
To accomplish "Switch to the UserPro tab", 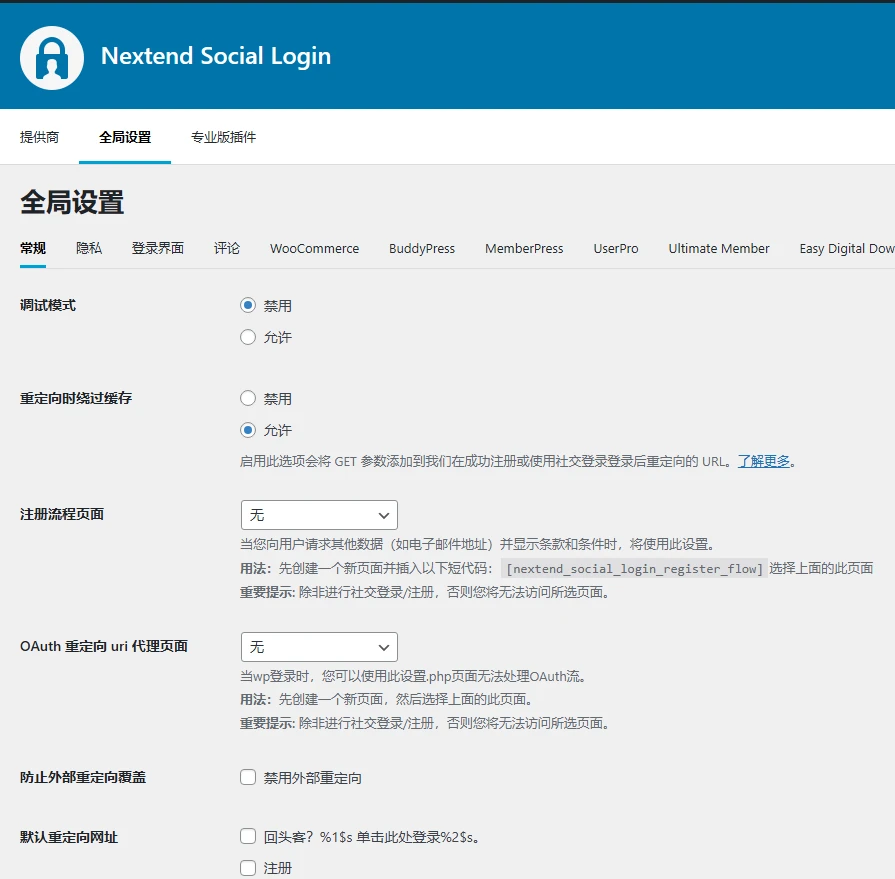I will (616, 248).
